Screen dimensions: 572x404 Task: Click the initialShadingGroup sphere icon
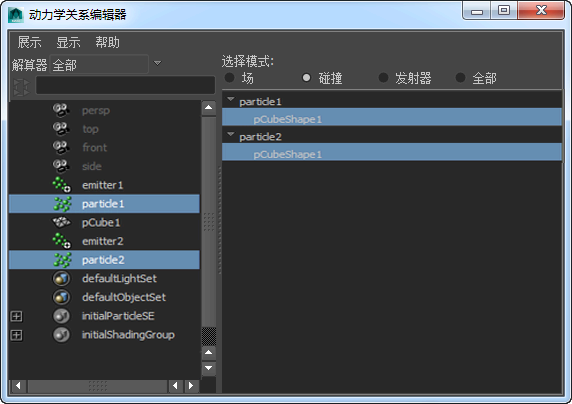point(61,335)
